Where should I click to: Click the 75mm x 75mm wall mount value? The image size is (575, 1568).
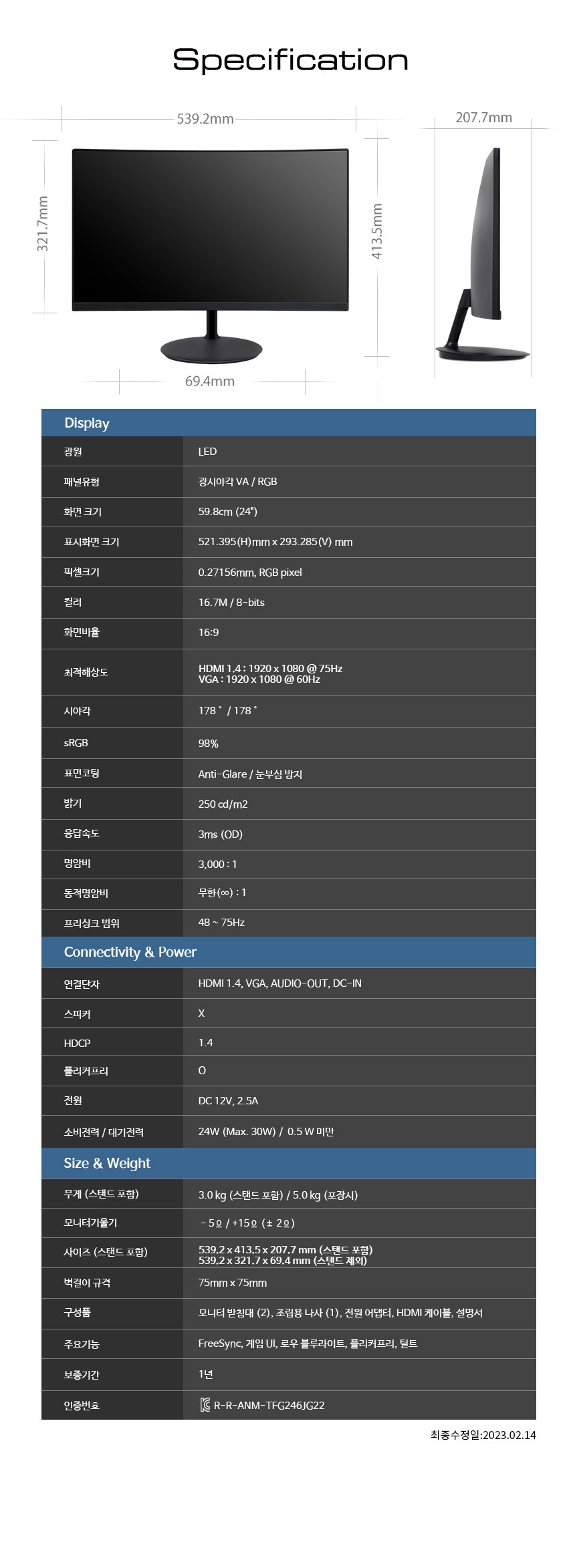(232, 1283)
